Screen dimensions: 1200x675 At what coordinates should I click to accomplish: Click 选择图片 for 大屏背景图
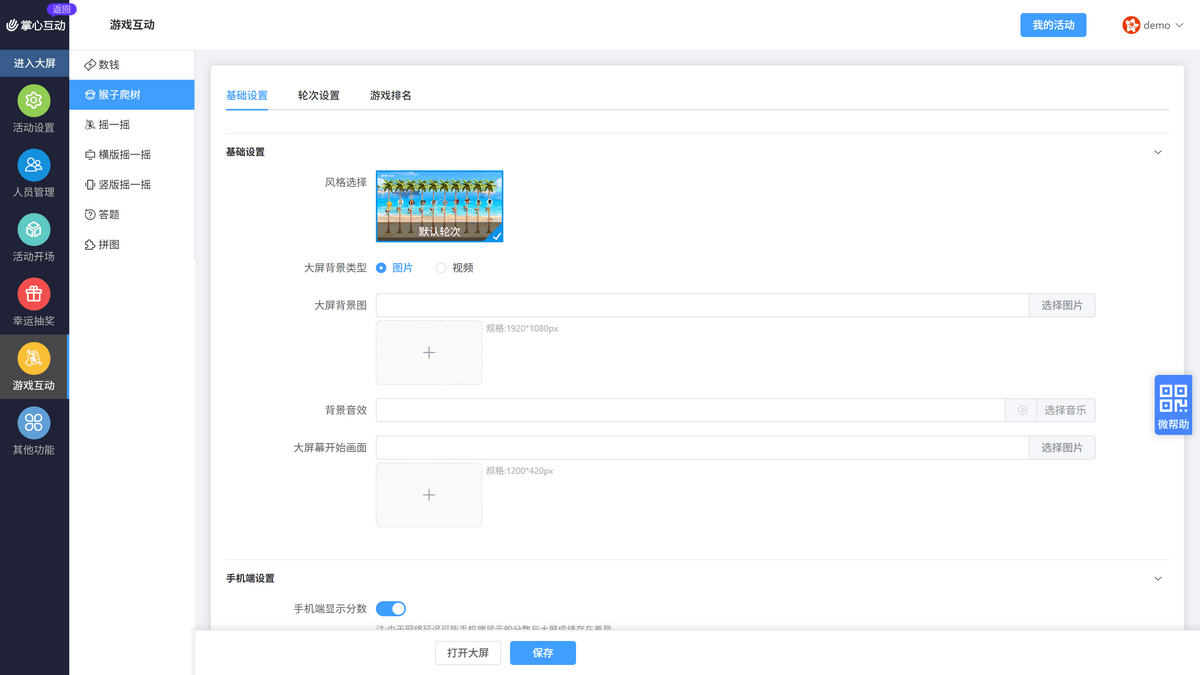[x=1062, y=305]
